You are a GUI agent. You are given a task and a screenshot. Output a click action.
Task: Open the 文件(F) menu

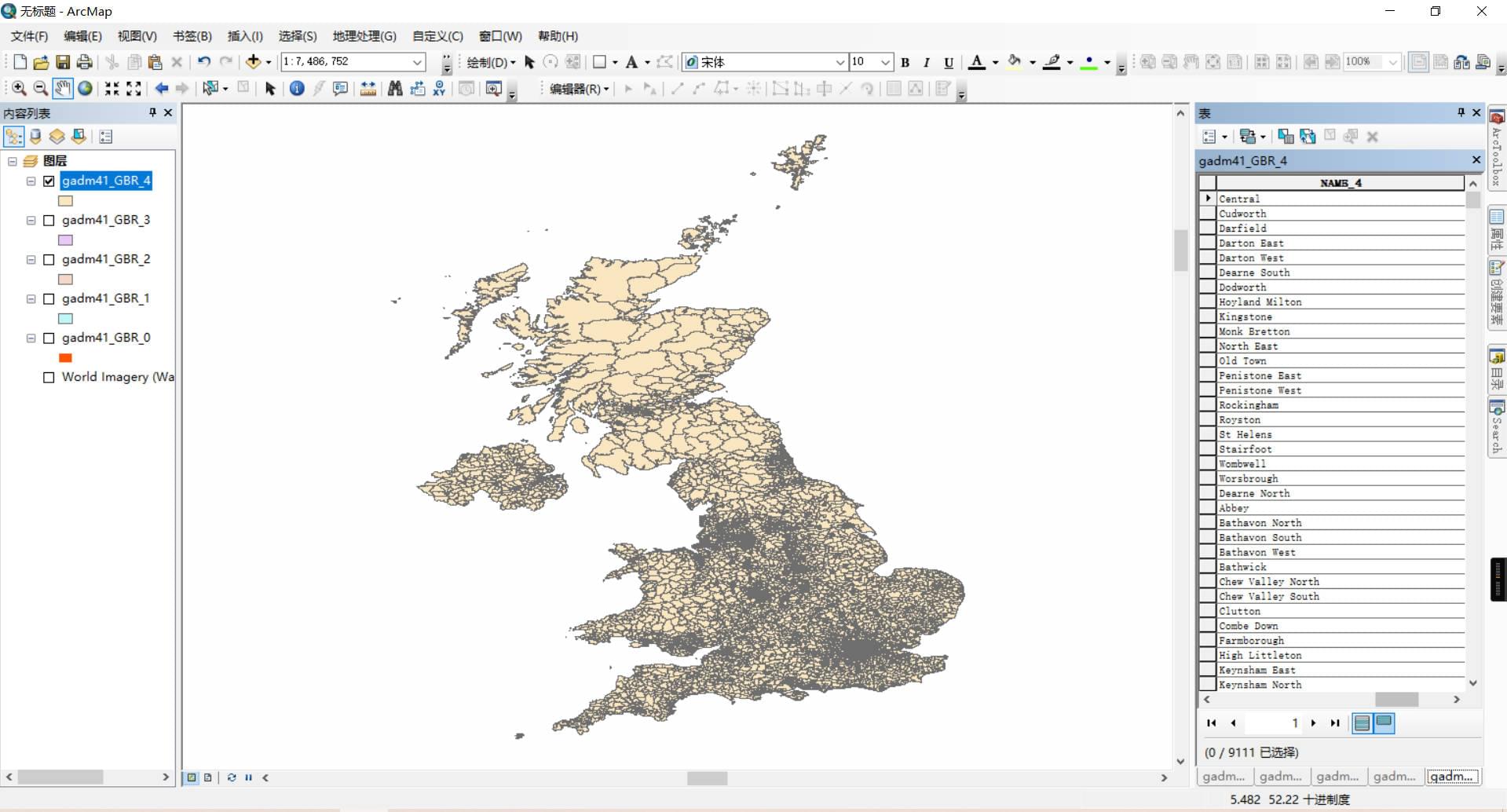29,36
